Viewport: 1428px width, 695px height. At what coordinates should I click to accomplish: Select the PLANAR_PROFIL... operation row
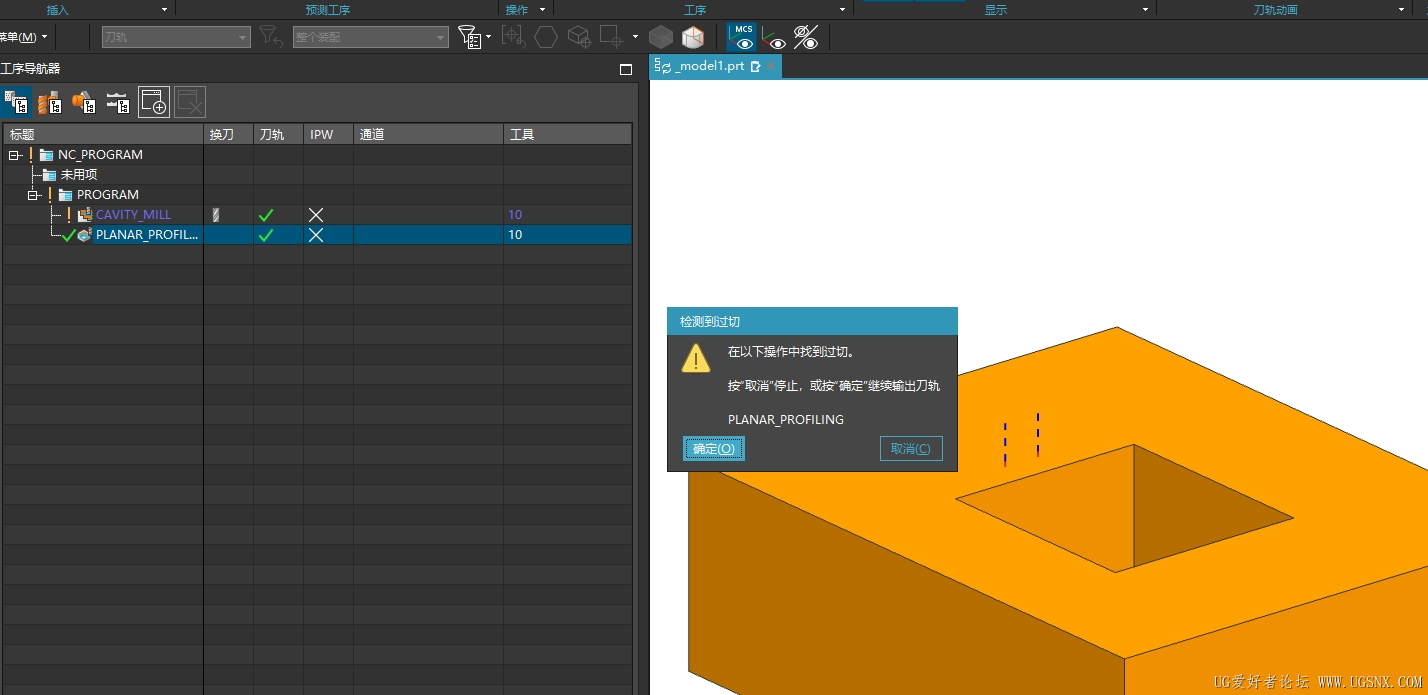click(x=317, y=234)
